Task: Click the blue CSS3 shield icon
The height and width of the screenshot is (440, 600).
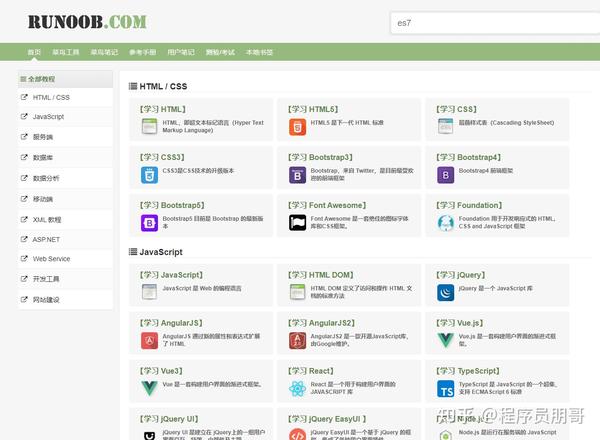Action: pyautogui.click(x=149, y=175)
